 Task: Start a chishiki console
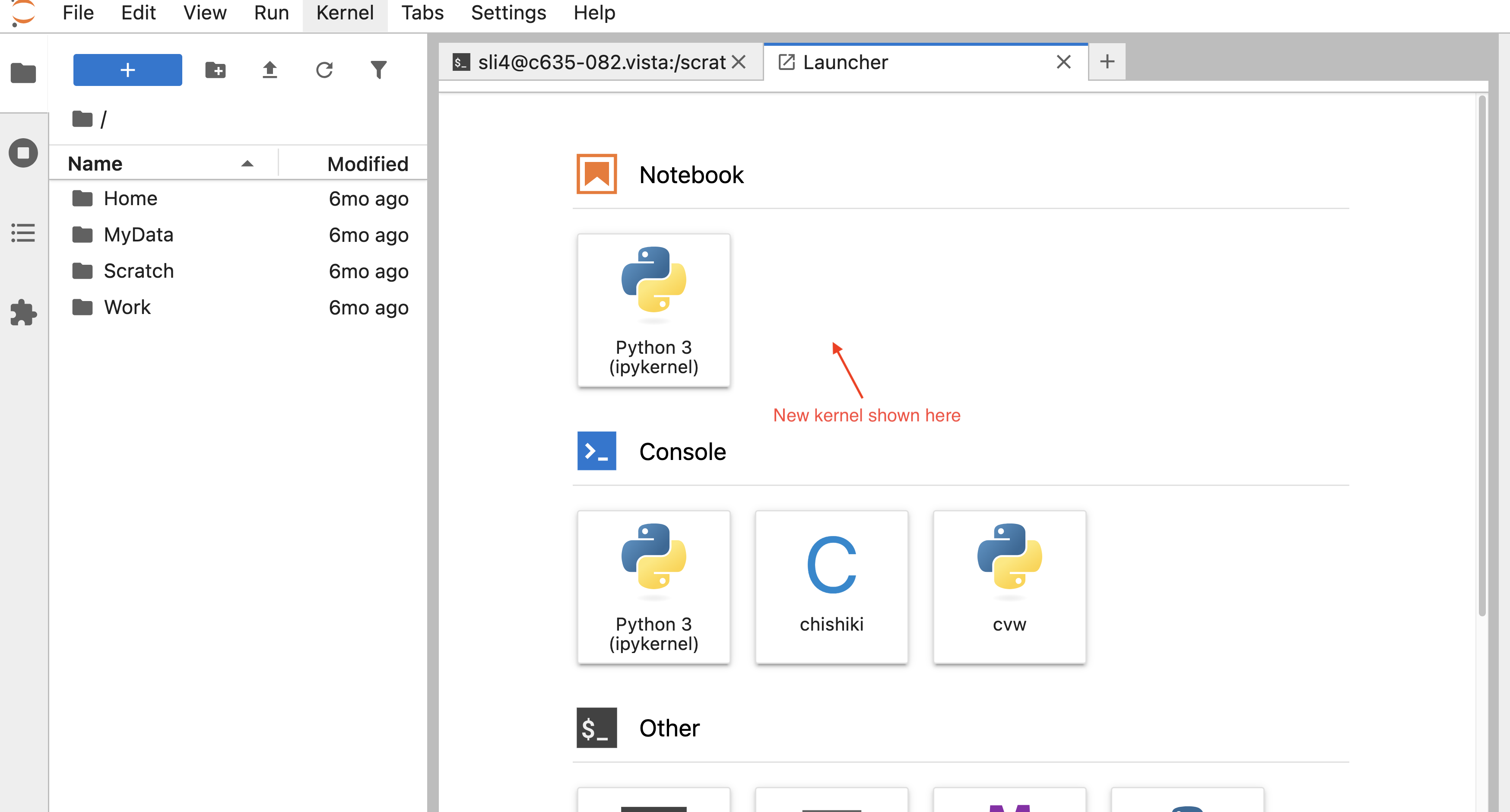(x=831, y=587)
